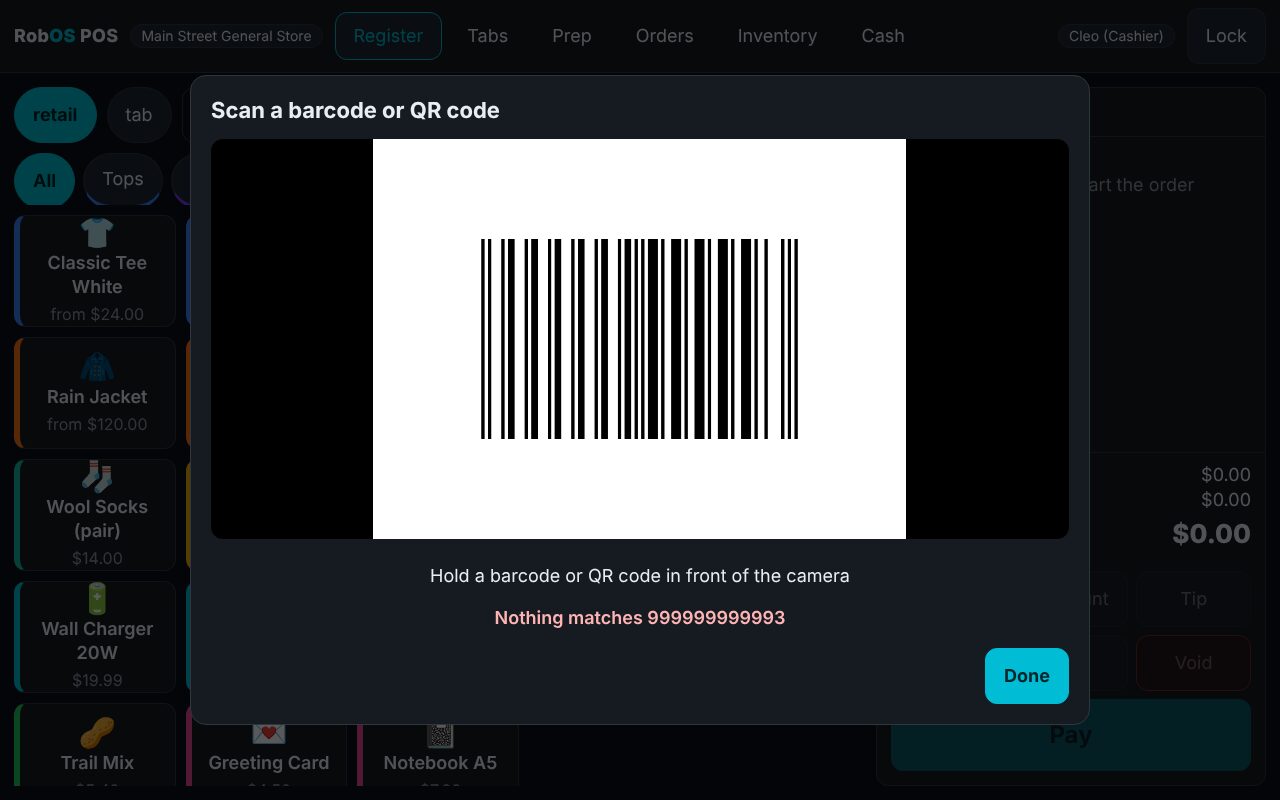
Task: Click the t-shirt icon on Classic Tee White
Action: 97,233
